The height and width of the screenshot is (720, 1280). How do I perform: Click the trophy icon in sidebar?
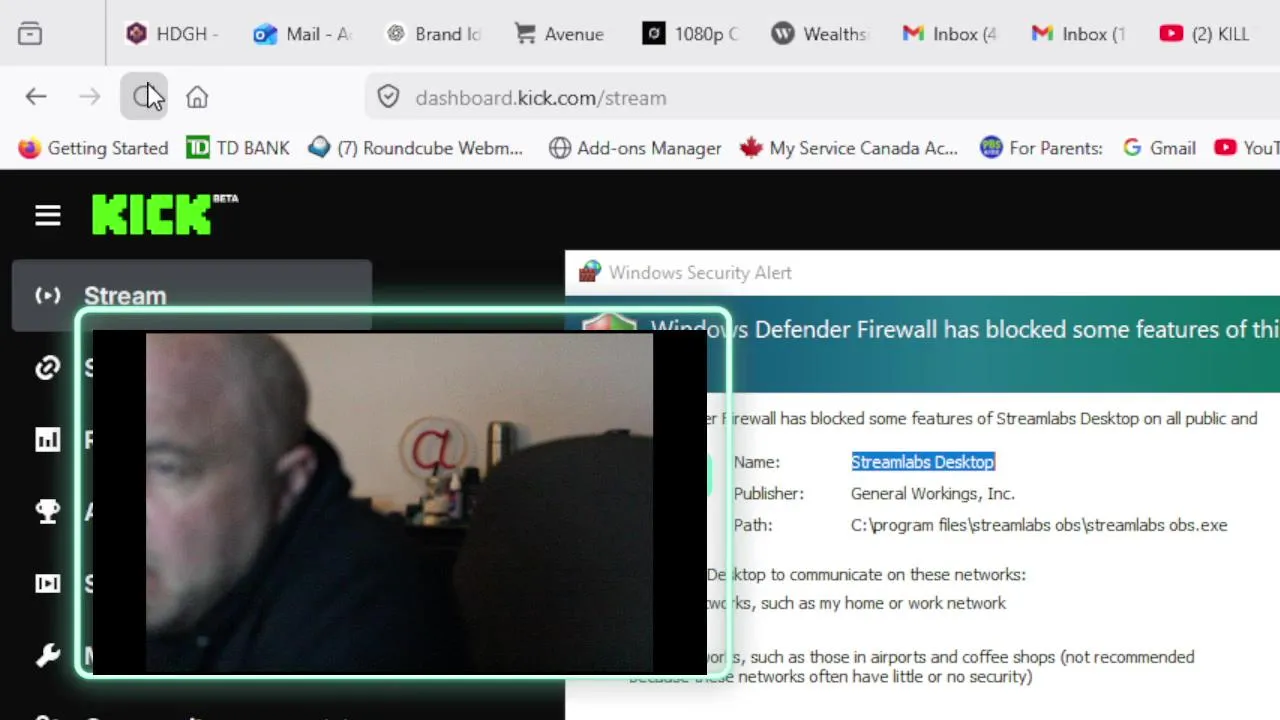tap(47, 512)
